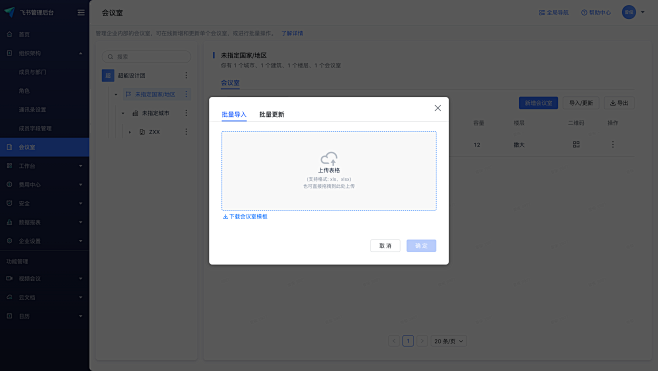Screen dimensions: 658x371
Task: Follow the 了解详情 link
Action: tap(292, 33)
